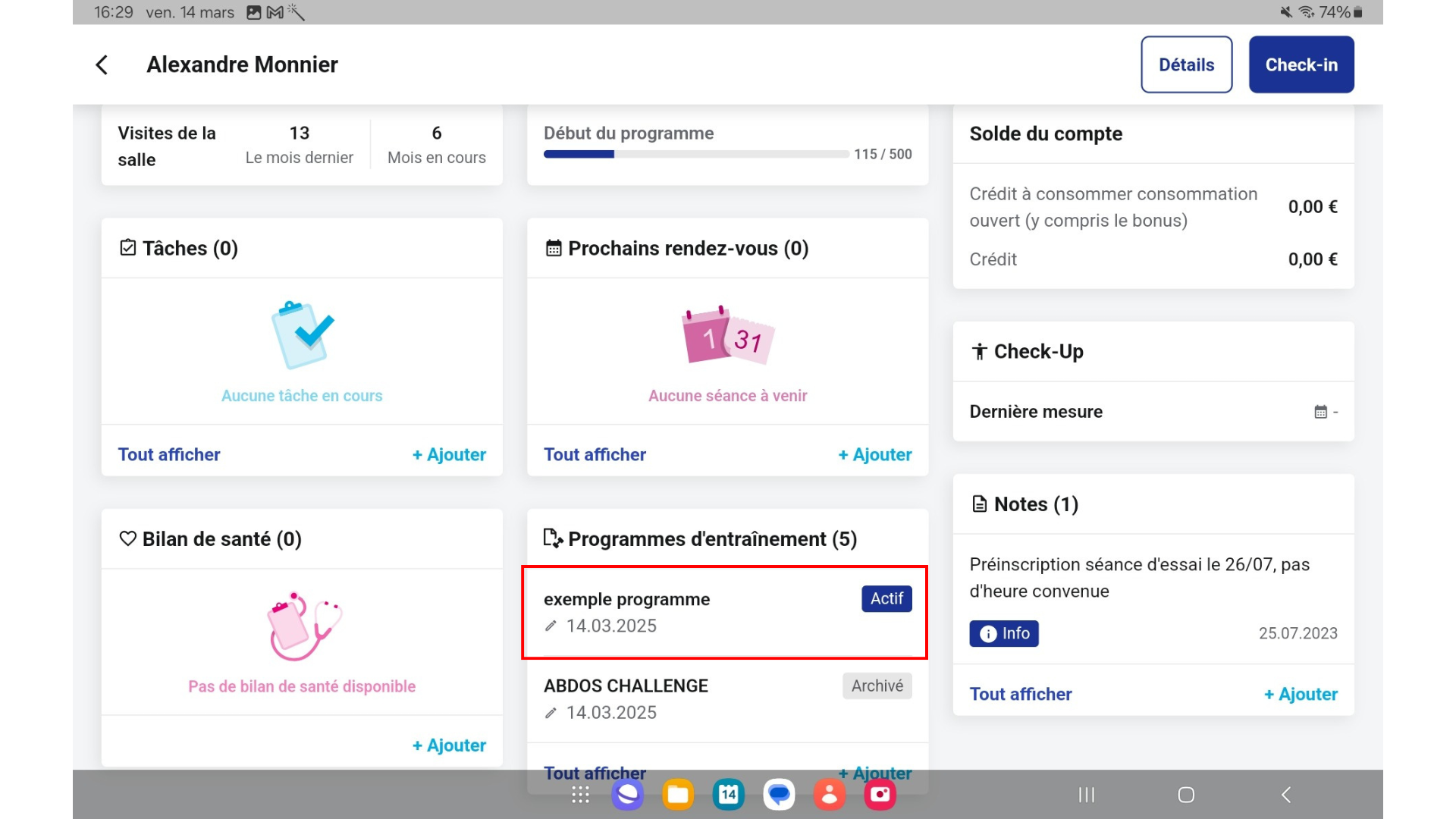The width and height of the screenshot is (1456, 819).
Task: Click the Archivé status badge
Action: (x=877, y=686)
